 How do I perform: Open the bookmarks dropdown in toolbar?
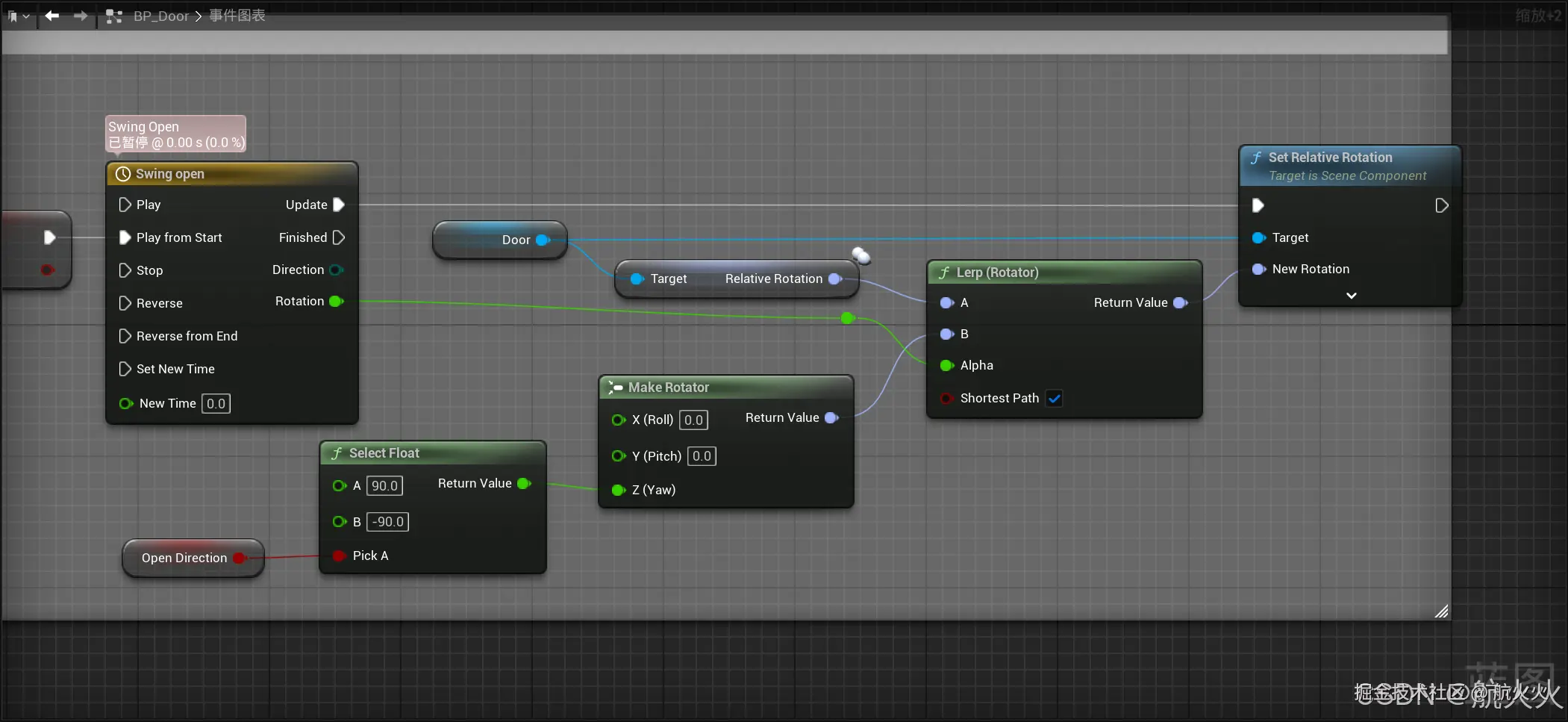(19, 16)
